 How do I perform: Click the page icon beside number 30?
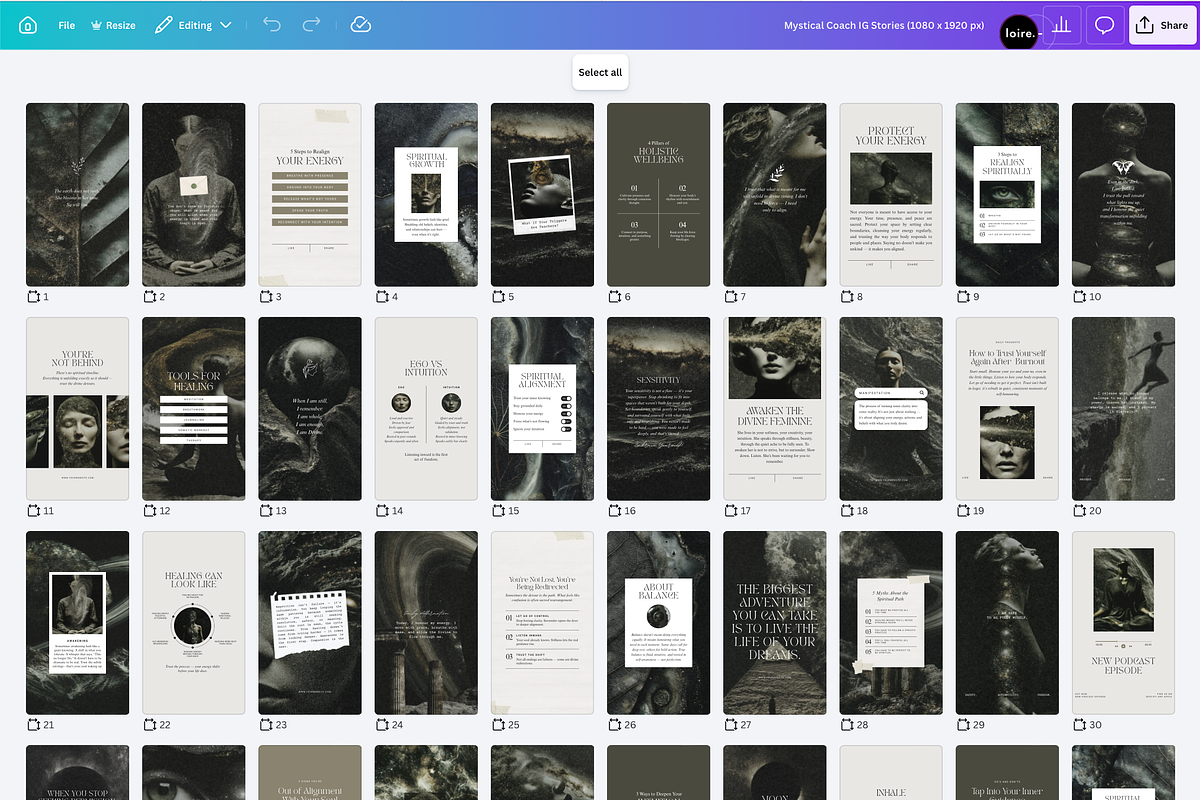[1079, 725]
